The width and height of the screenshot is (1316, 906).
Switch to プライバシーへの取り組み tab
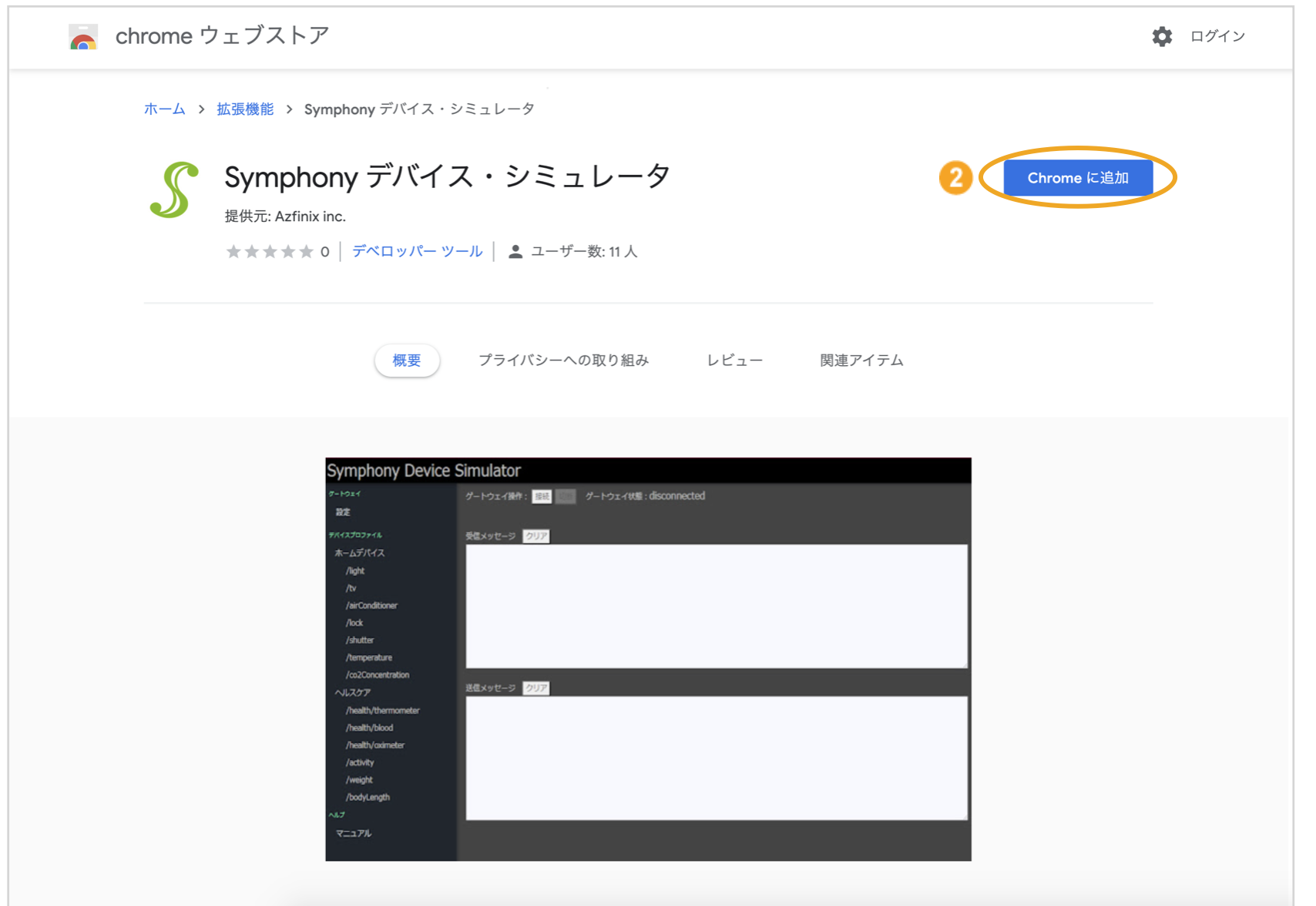564,361
